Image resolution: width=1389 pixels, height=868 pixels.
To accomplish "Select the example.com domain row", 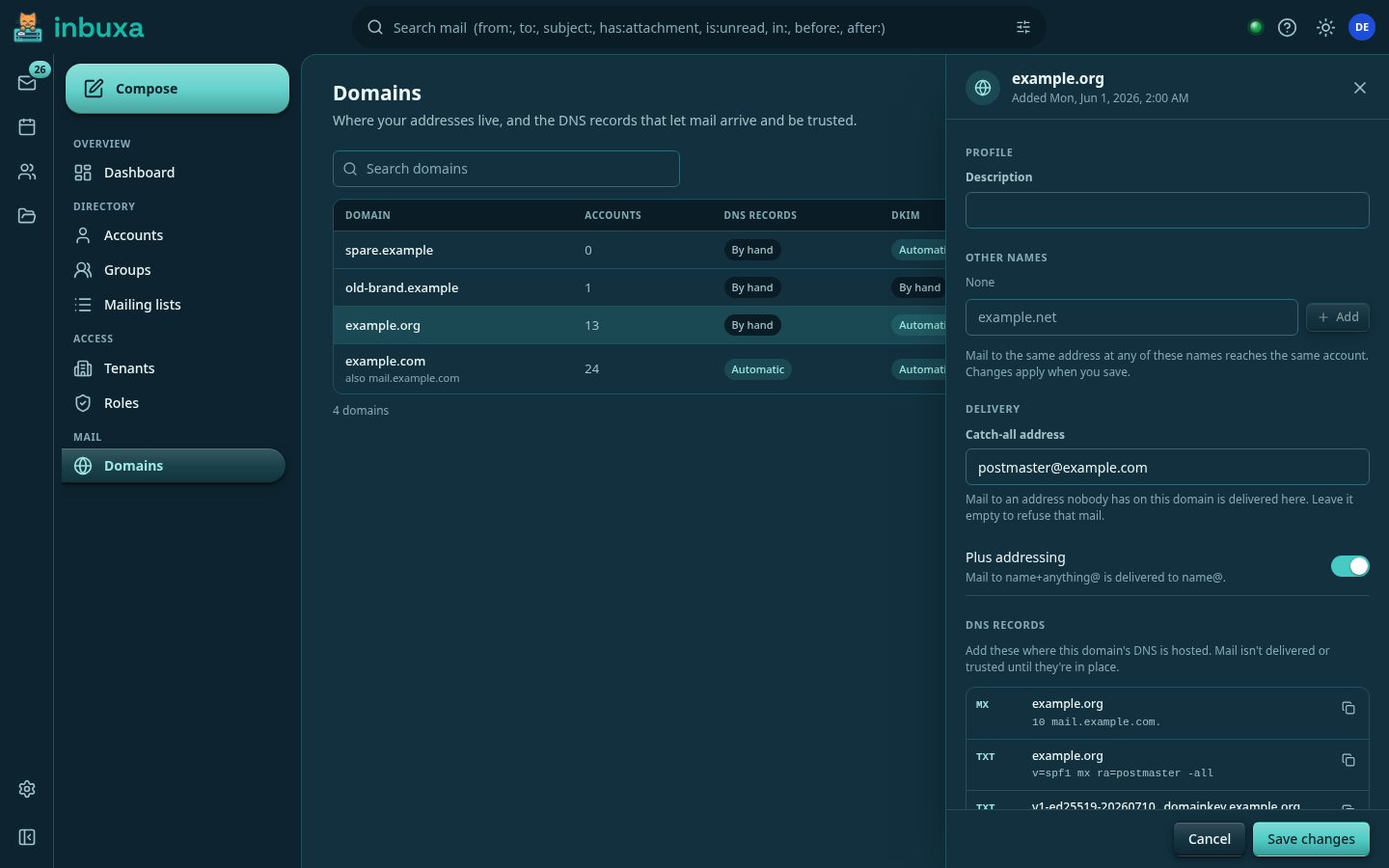I will tap(640, 368).
